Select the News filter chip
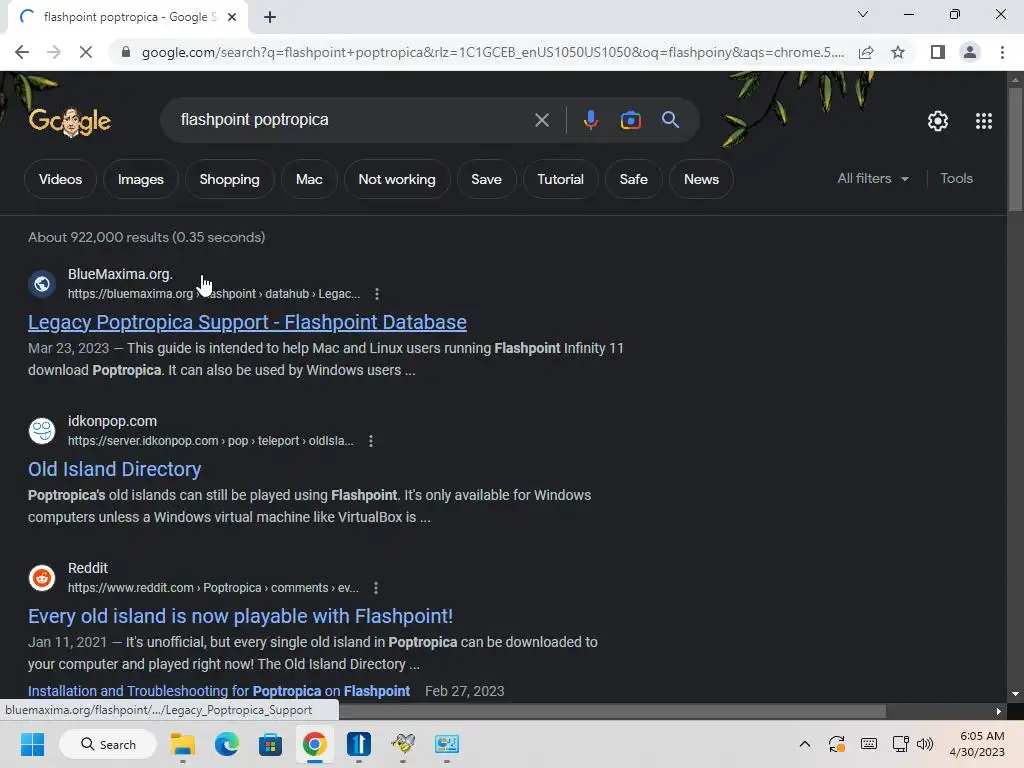Screen dimensions: 1024x768 701,179
